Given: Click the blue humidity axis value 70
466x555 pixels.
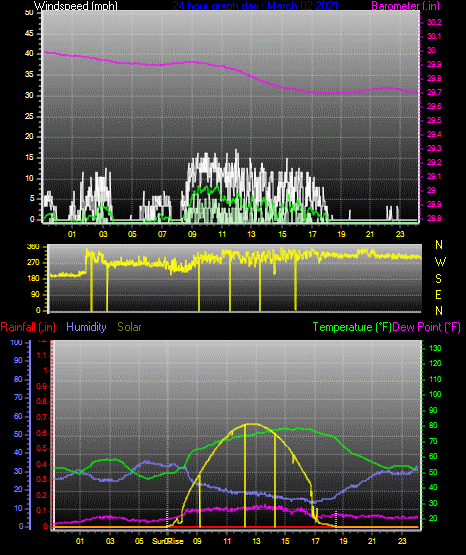Looking at the screenshot, I should click(x=18, y=397).
